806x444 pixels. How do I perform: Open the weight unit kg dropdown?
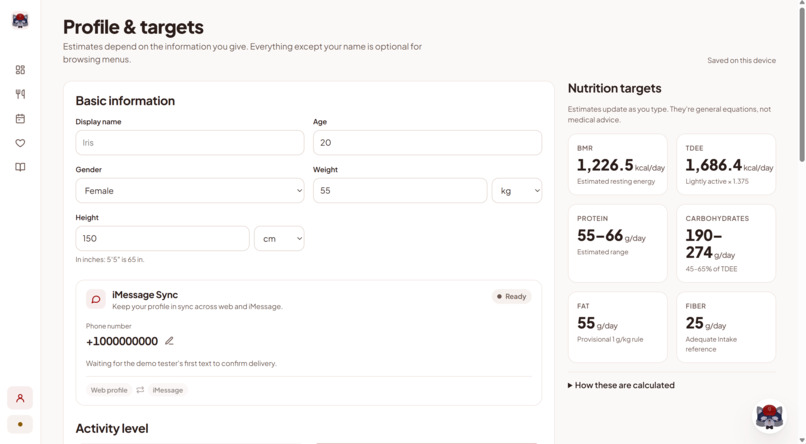click(x=517, y=191)
